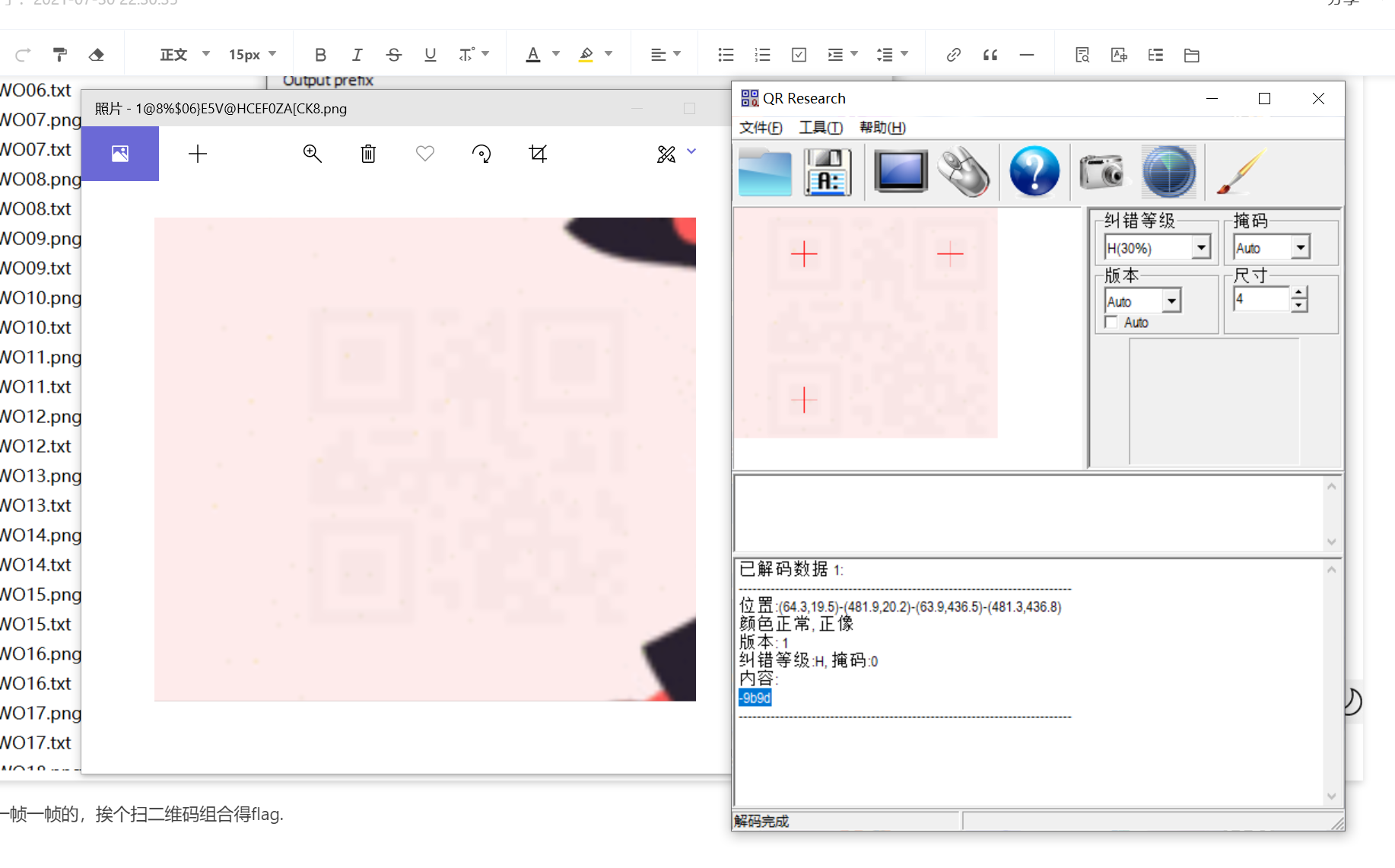
Task: Insert a numbered list
Action: (x=762, y=55)
